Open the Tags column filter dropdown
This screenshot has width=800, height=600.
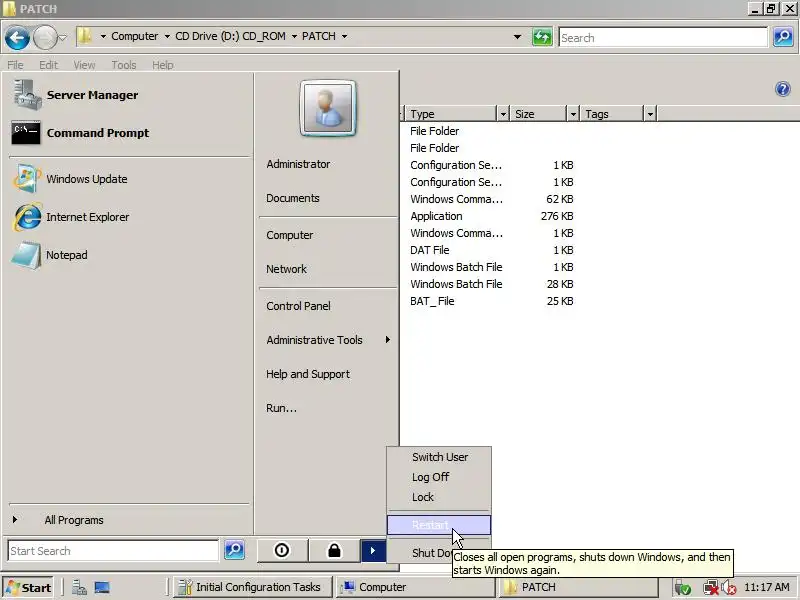[x=650, y=114]
